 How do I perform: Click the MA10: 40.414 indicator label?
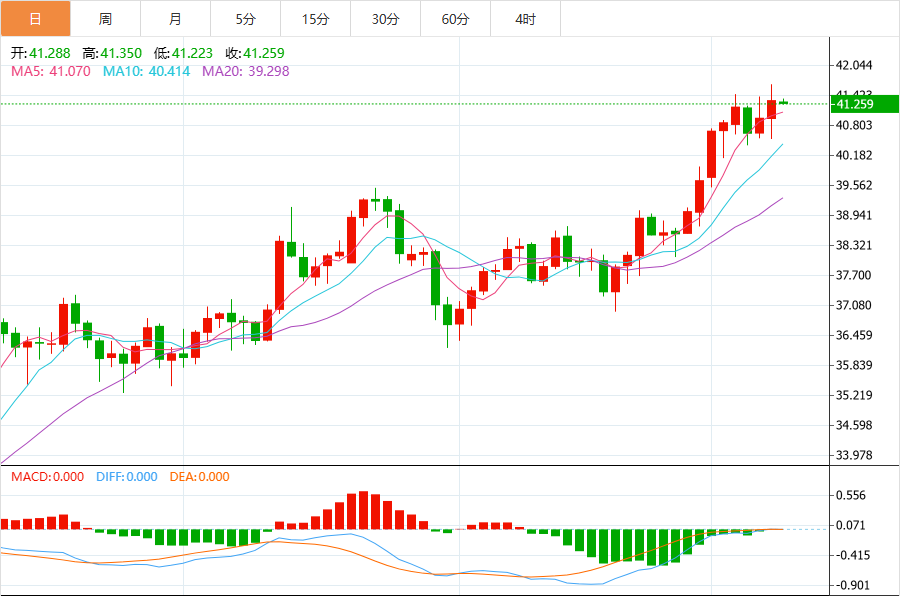pyautogui.click(x=147, y=71)
